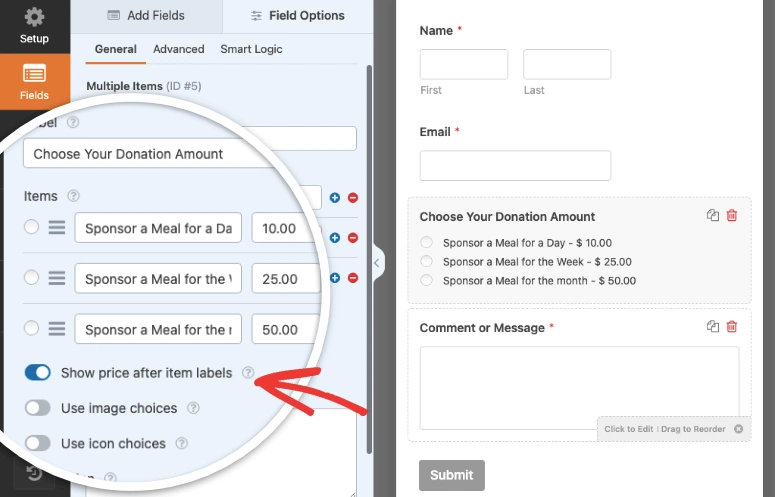This screenshot has width=775, height=497.
Task: Disable Show price after item labels toggle
Action: click(38, 373)
